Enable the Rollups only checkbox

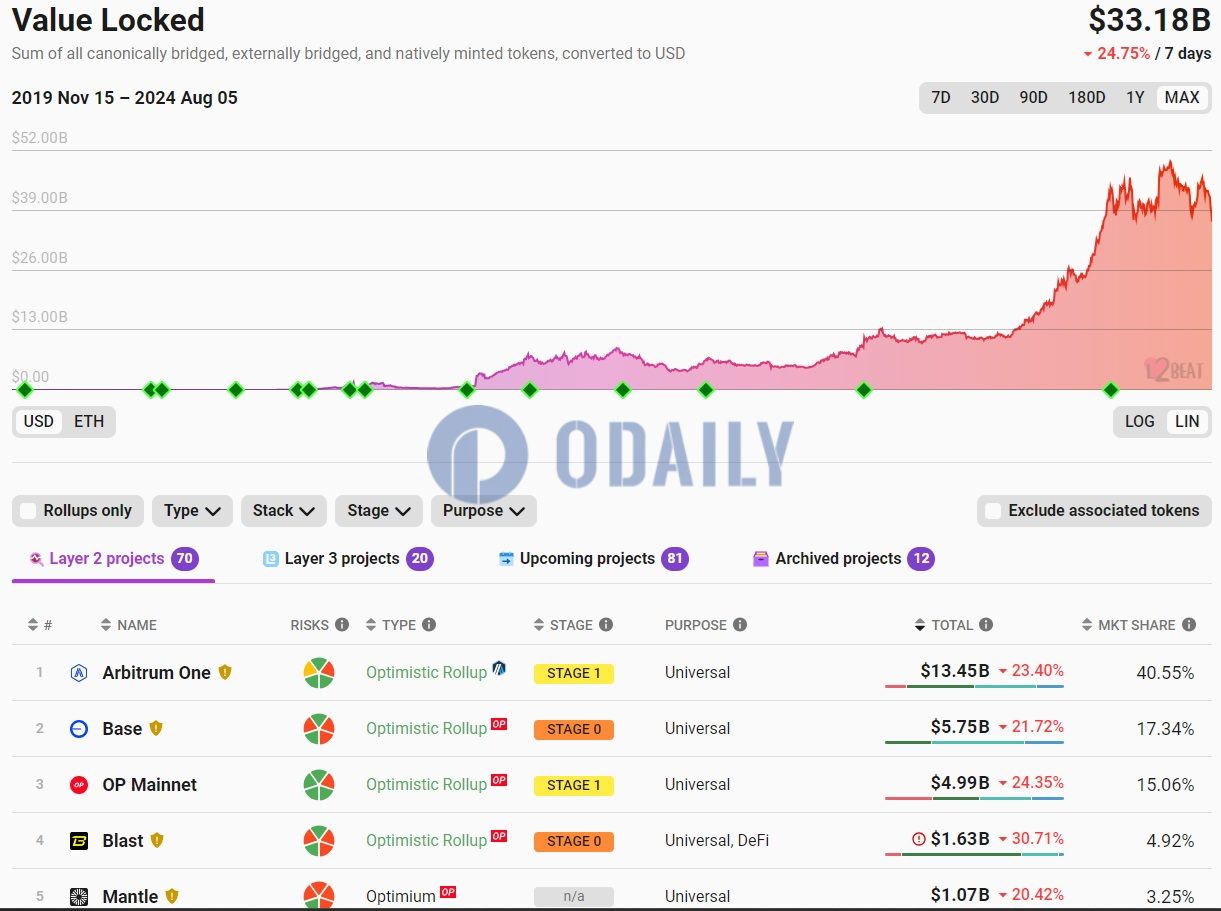click(28, 511)
